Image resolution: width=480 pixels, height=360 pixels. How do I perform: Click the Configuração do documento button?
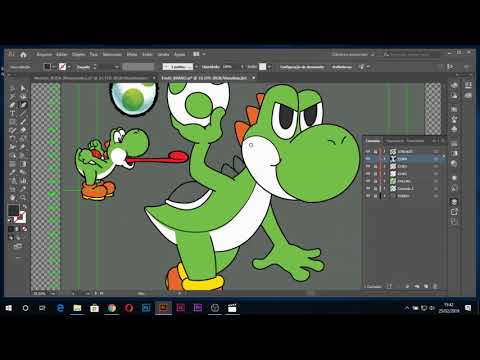302,67
